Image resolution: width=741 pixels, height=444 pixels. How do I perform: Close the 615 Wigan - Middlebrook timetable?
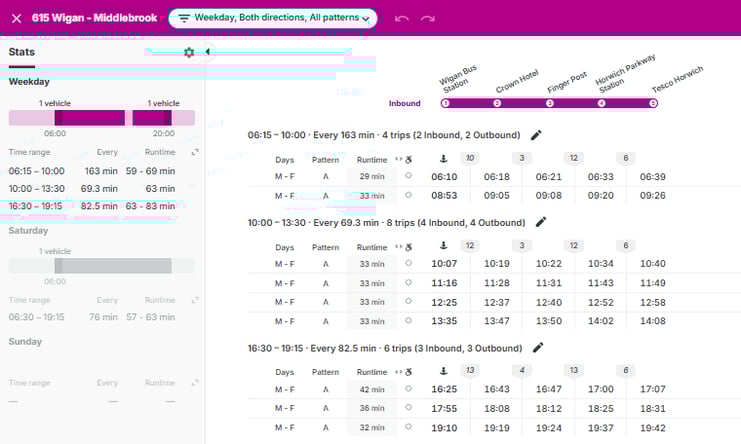pos(16,18)
